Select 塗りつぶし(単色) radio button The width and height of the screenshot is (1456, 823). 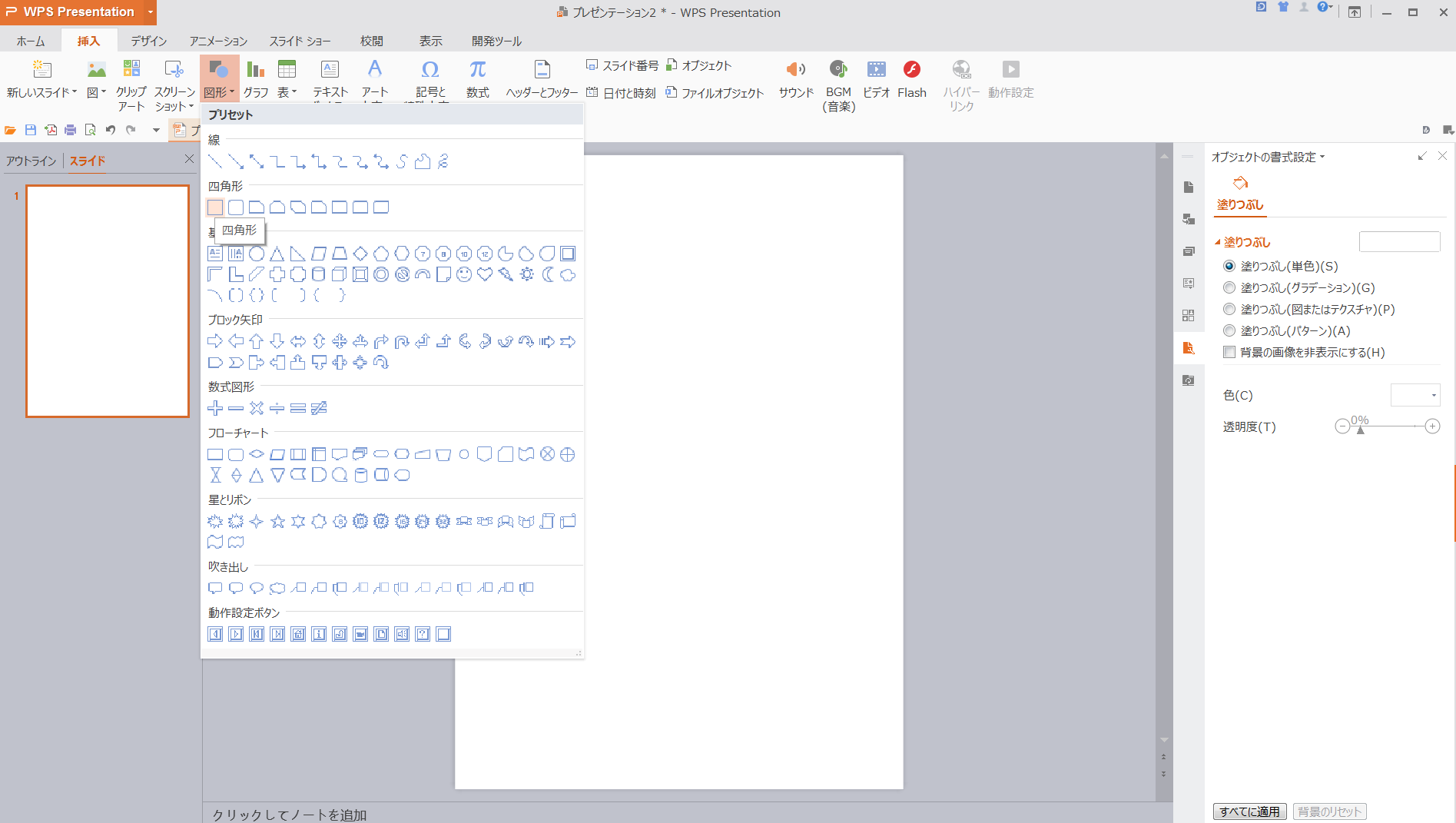pos(1229,266)
